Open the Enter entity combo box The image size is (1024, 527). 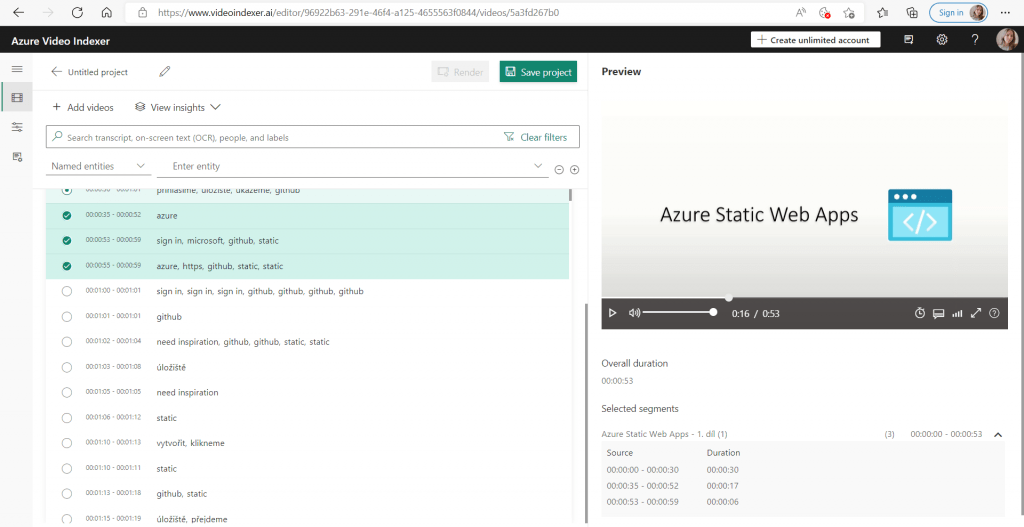tap(353, 167)
